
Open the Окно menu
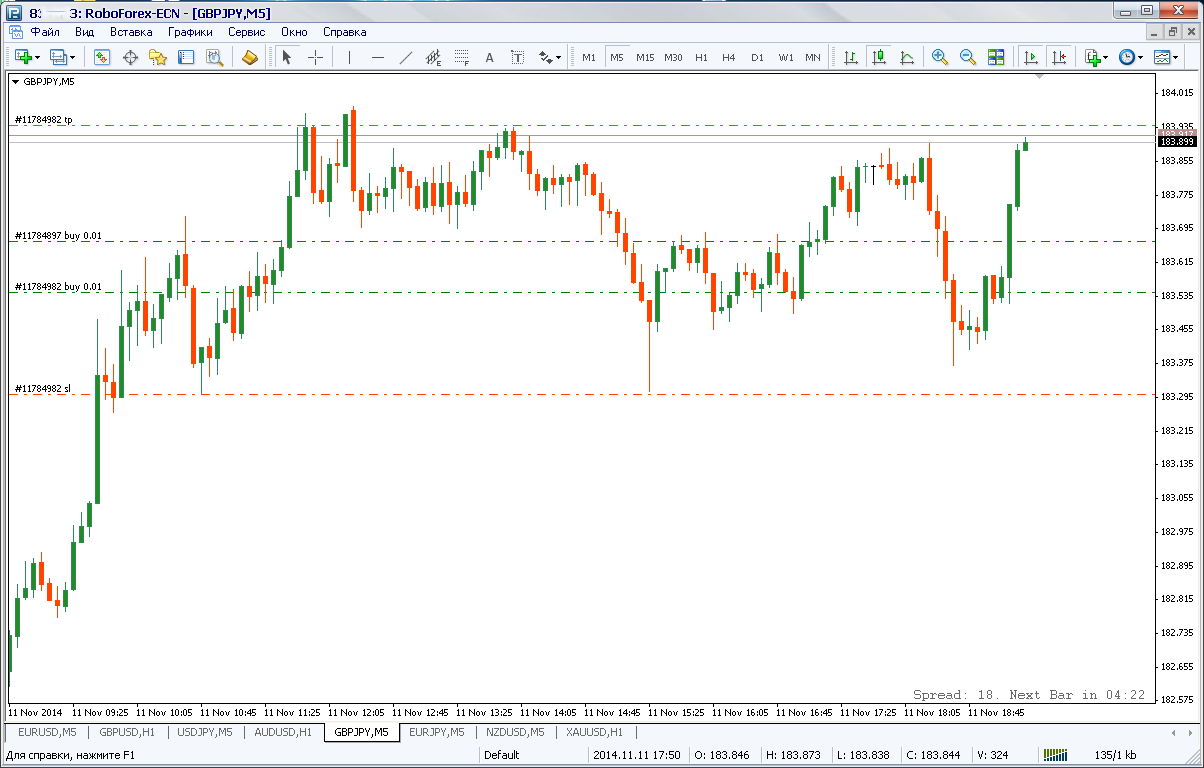(x=294, y=32)
